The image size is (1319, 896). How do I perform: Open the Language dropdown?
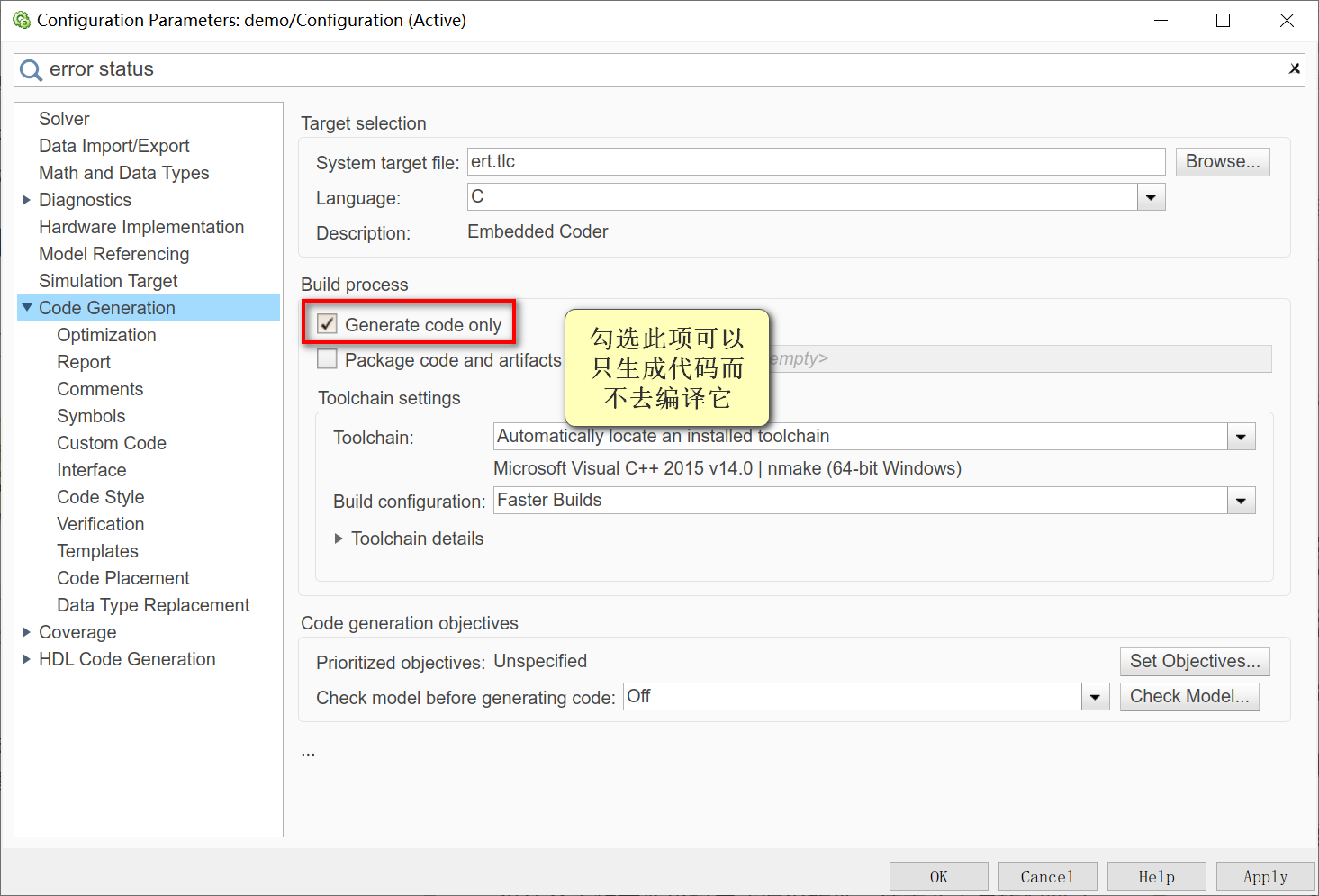pyautogui.click(x=1151, y=197)
